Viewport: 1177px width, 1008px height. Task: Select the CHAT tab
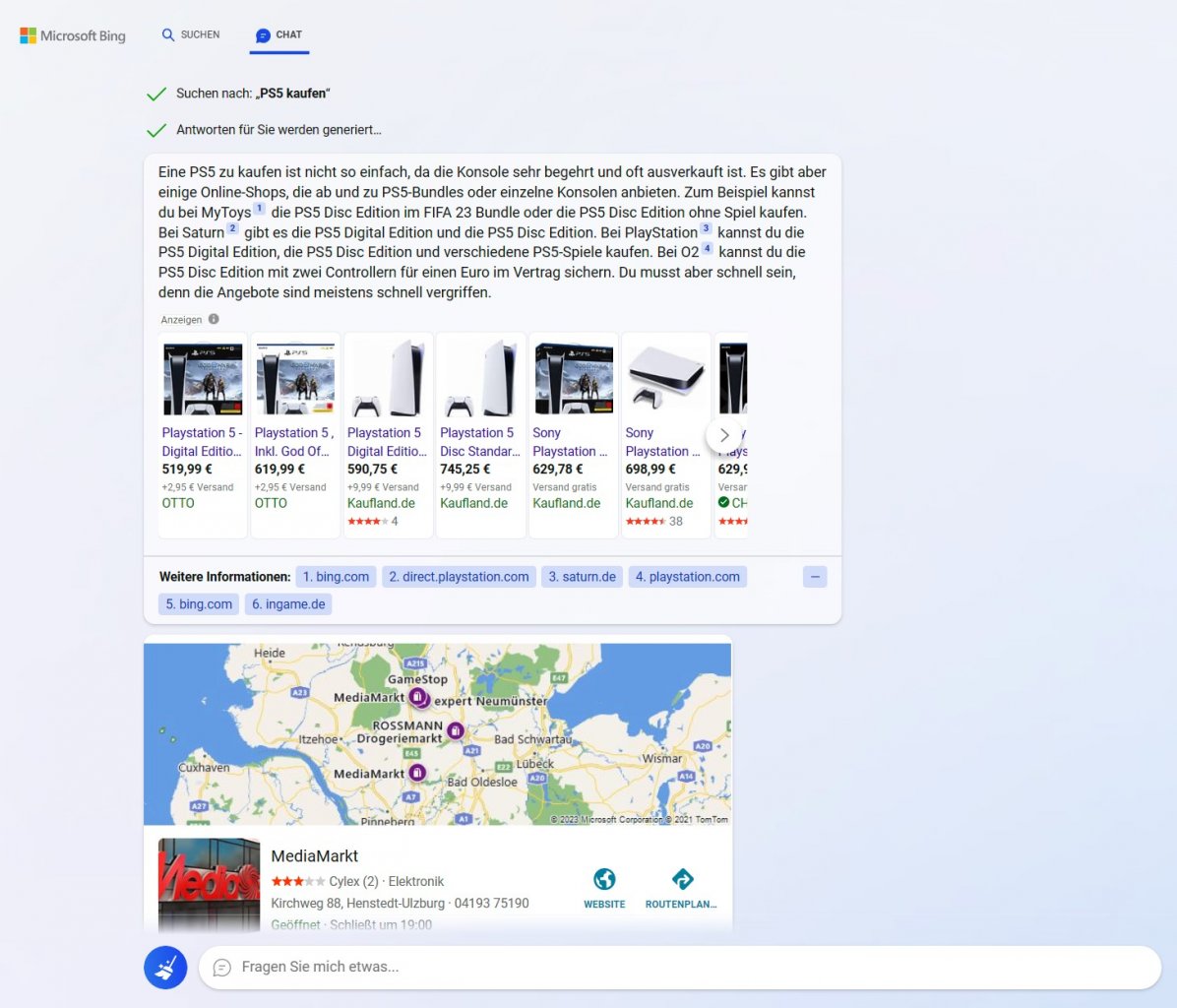point(279,34)
